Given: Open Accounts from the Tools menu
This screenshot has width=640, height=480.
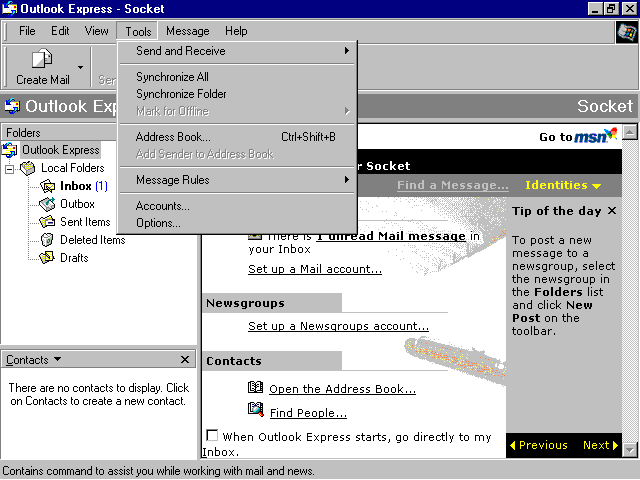Looking at the screenshot, I should pos(238,206).
